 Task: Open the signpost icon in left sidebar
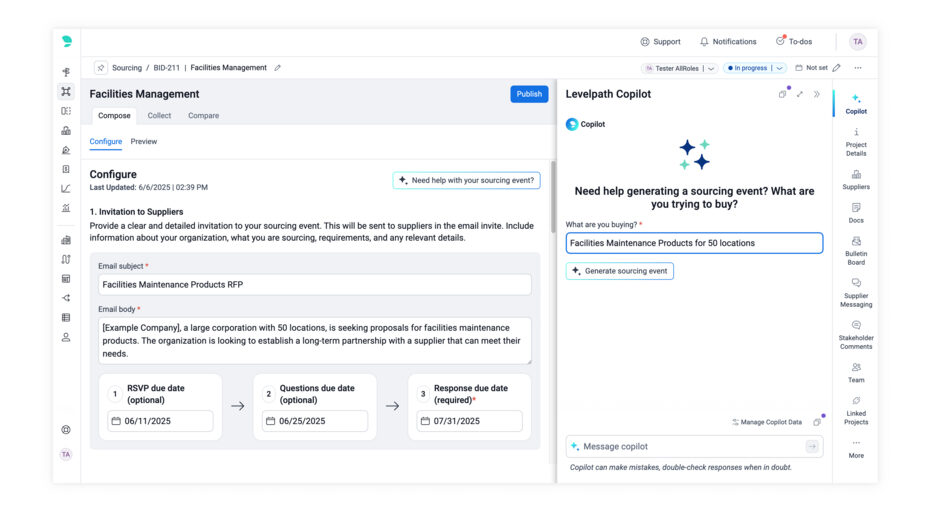pyautogui.click(x=66, y=72)
